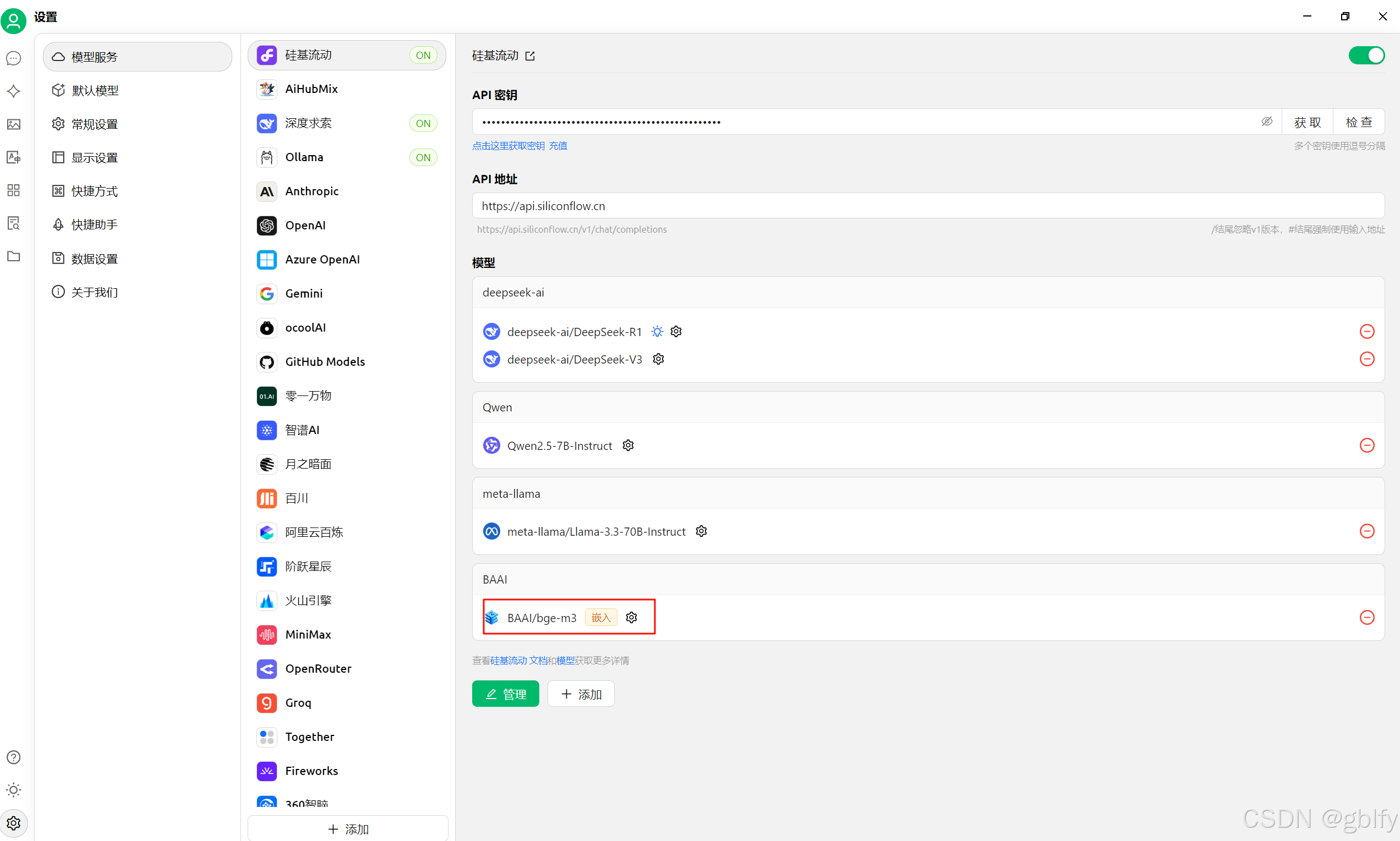Viewport: 1400px width, 841px height.
Task: Open the 默认模型 settings menu
Action: pos(95,91)
